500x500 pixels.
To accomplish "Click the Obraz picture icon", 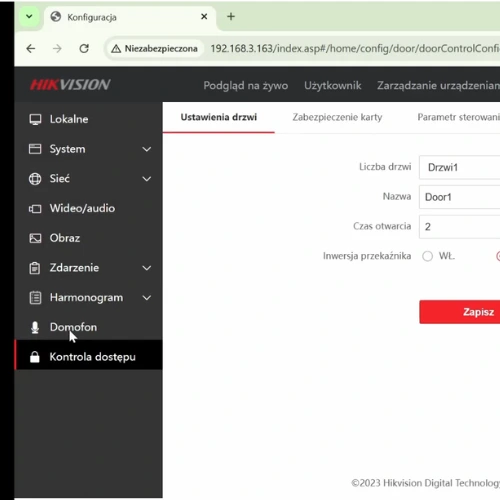I will 35,238.
